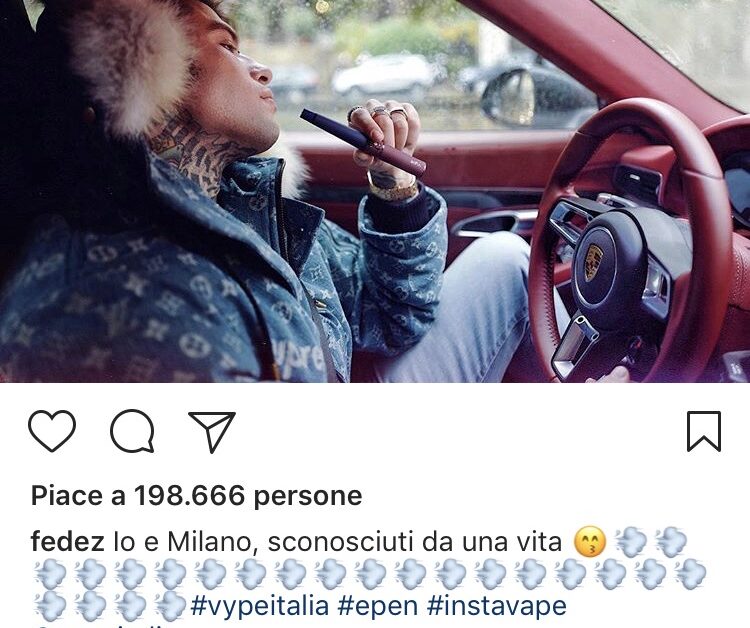750x628 pixels.
Task: Open the #epen hashtag
Action: (x=378, y=606)
